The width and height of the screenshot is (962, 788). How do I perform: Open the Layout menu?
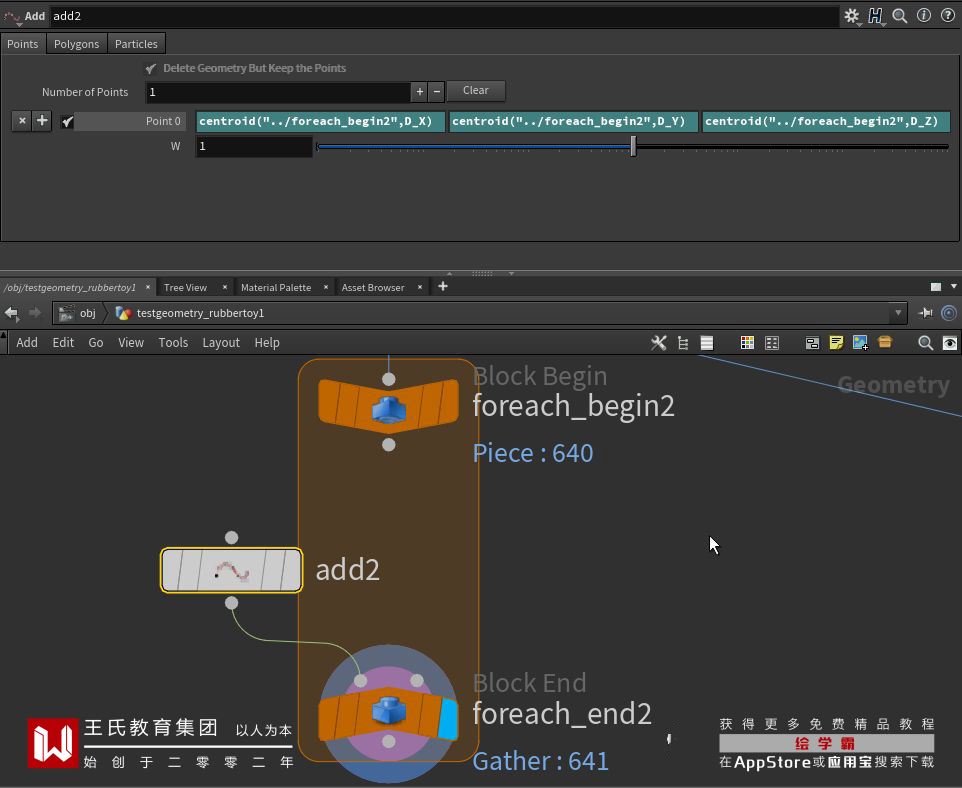point(221,342)
